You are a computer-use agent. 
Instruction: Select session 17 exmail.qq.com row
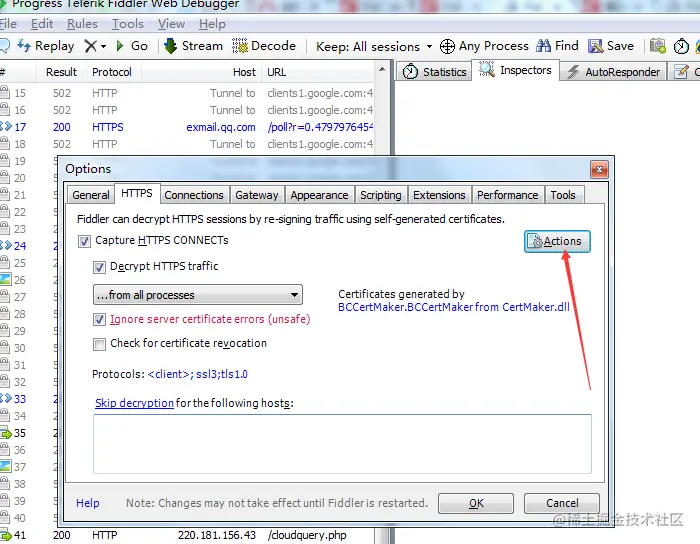coord(187,127)
